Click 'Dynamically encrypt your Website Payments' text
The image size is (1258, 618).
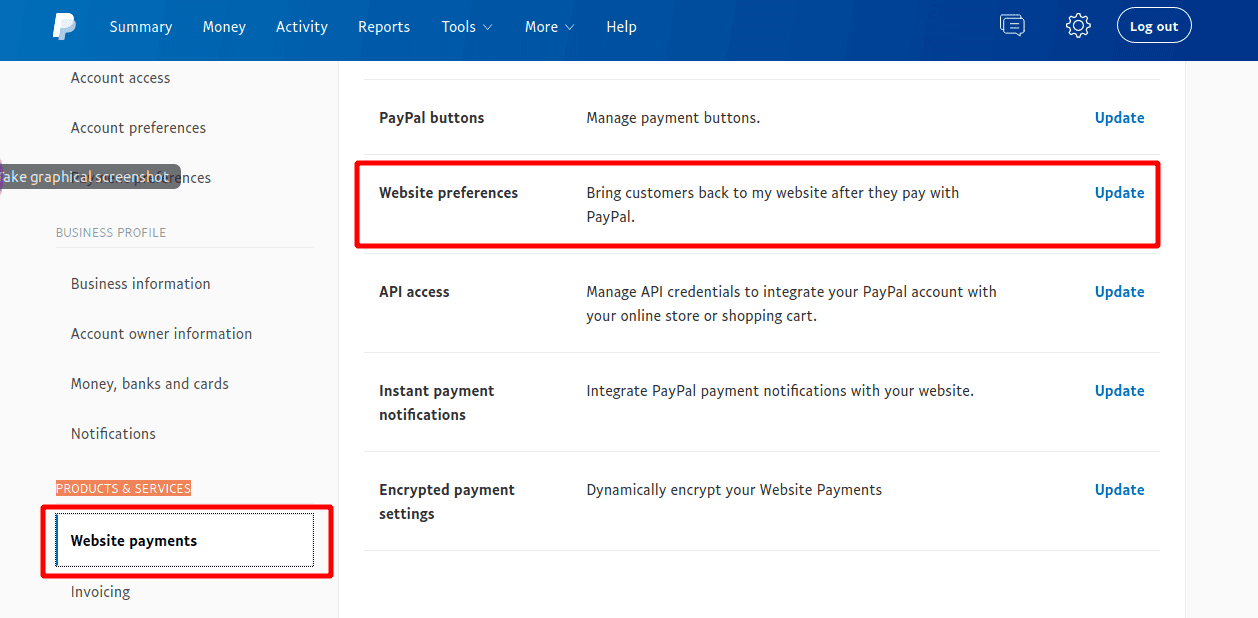(x=734, y=490)
